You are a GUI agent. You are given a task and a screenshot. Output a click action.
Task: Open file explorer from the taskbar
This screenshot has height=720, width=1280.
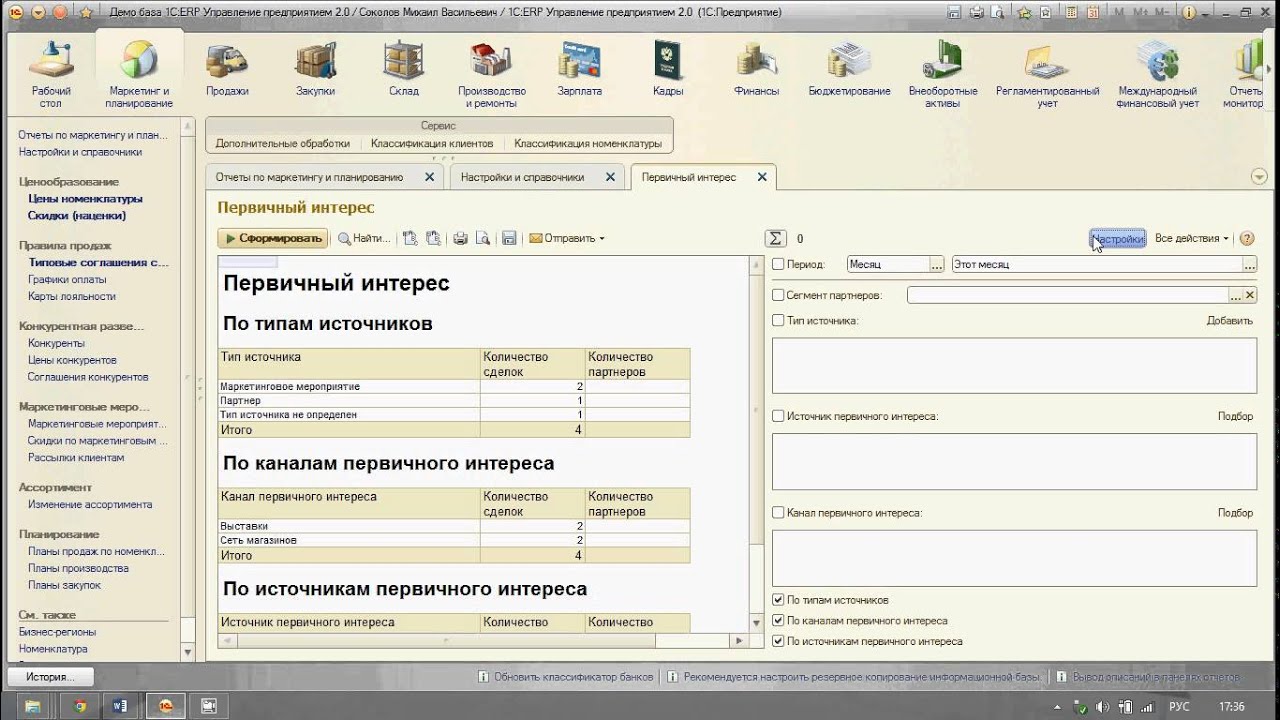click(34, 706)
